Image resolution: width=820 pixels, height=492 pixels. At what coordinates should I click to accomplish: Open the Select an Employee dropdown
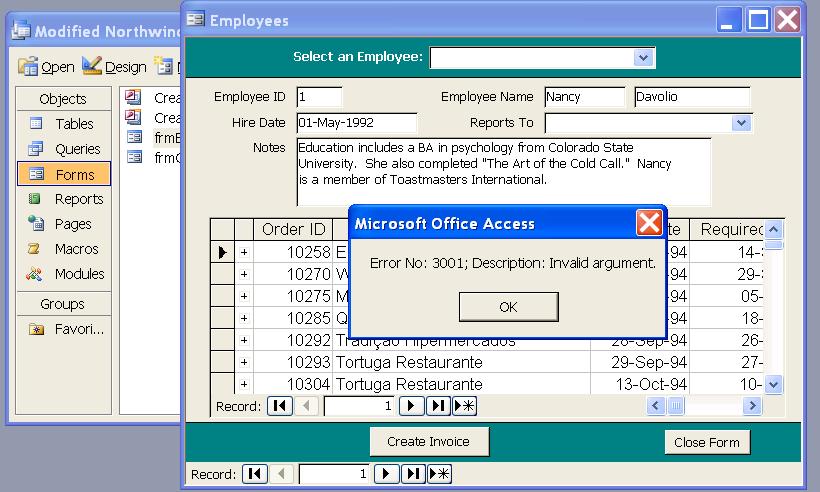643,58
